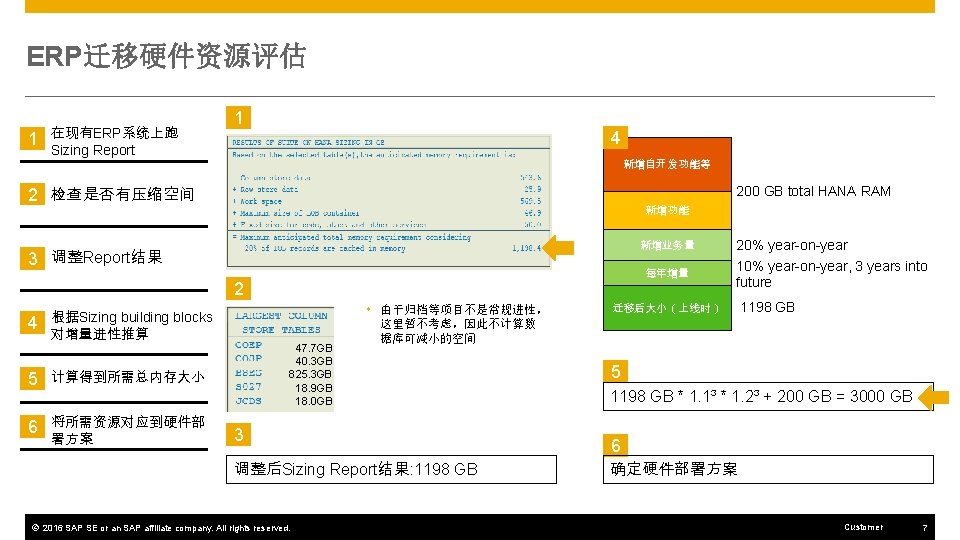This screenshot has width=960, height=540.
Task: Click the step "计算得到所需总内存大小"
Action: [x=128, y=377]
